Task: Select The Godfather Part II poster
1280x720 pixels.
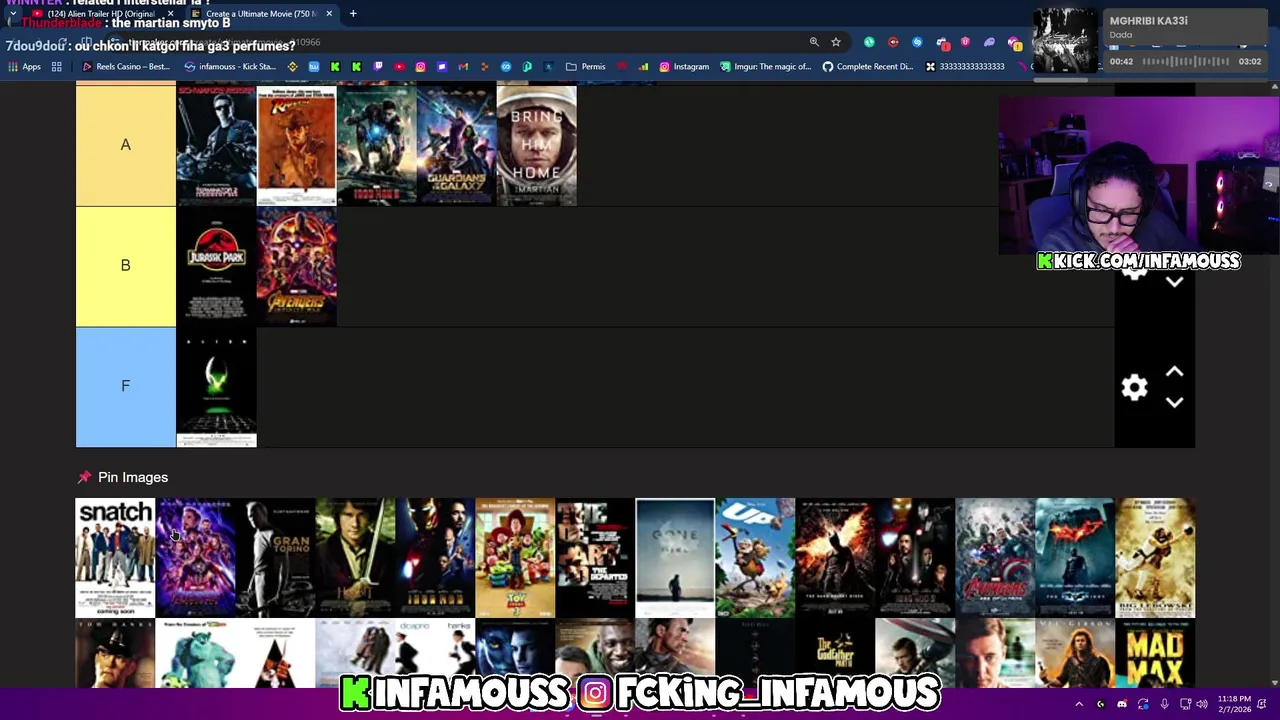Action: (835, 653)
